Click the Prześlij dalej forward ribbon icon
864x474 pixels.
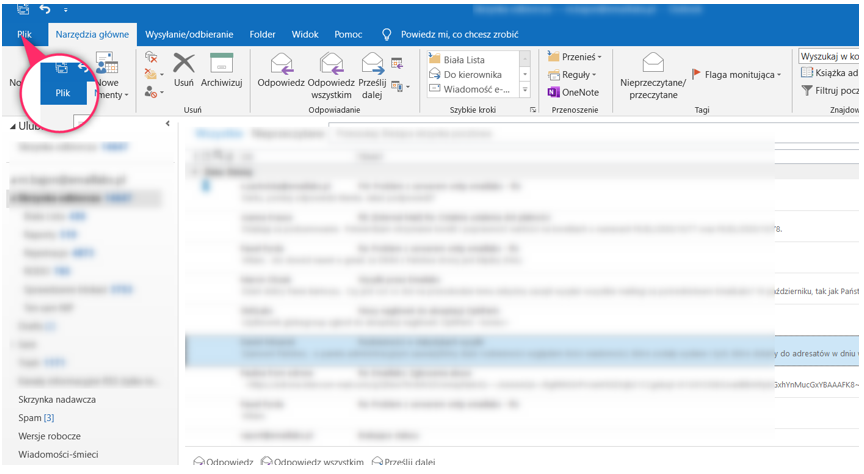(372, 65)
